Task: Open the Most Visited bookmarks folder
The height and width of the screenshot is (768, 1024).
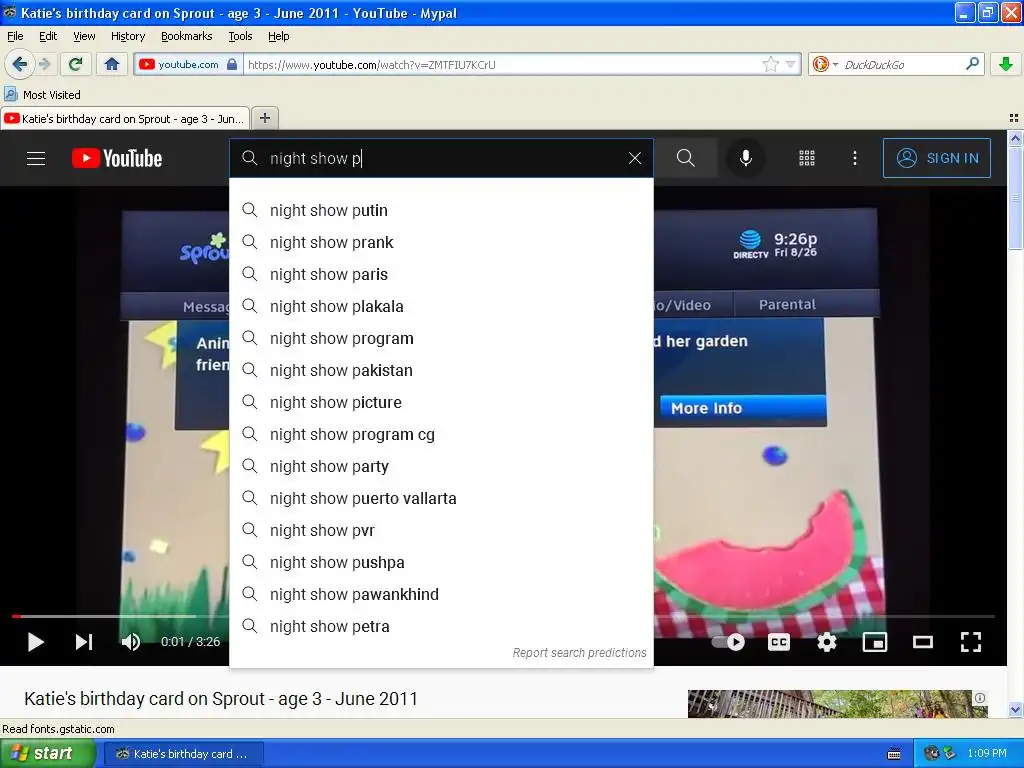Action: [x=42, y=95]
